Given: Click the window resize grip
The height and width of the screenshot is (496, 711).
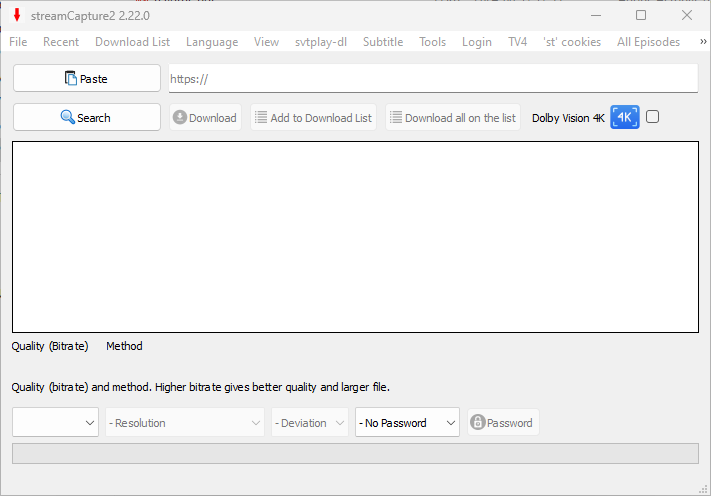Looking at the screenshot, I should pos(703,489).
